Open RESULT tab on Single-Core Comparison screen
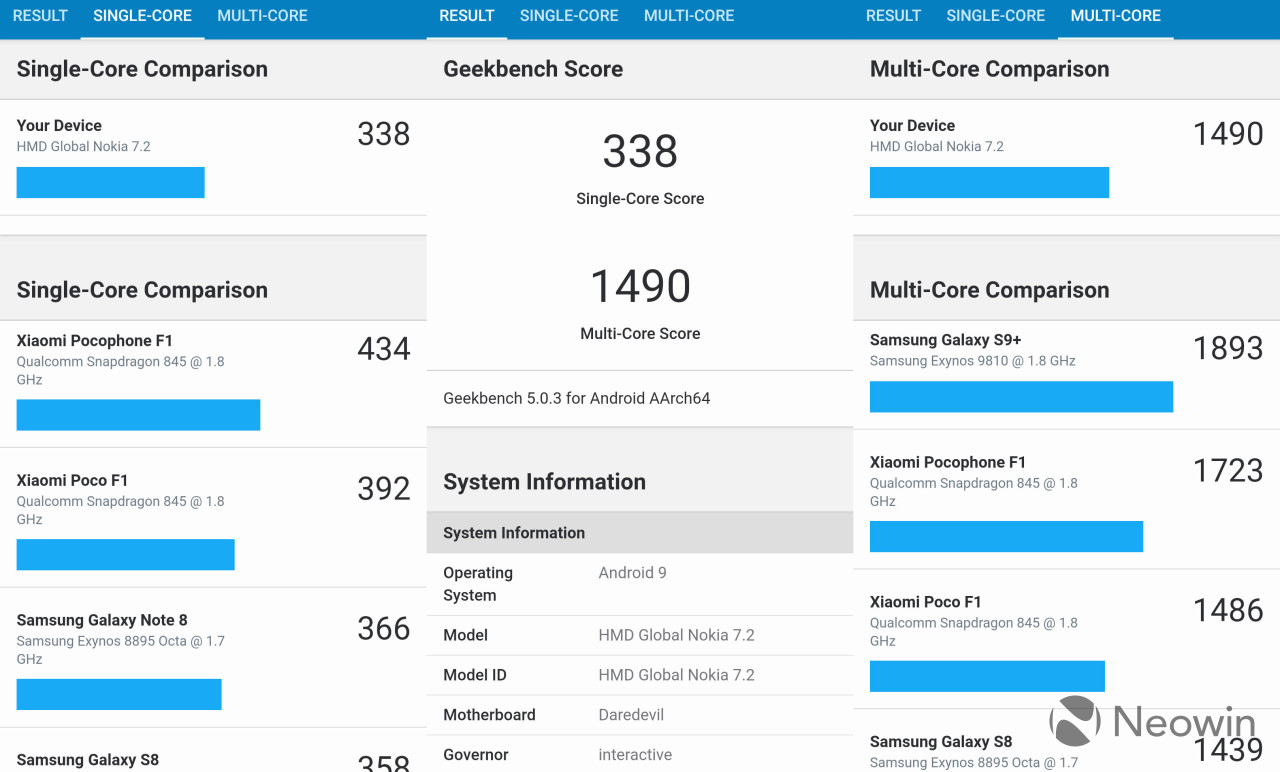 tap(40, 16)
